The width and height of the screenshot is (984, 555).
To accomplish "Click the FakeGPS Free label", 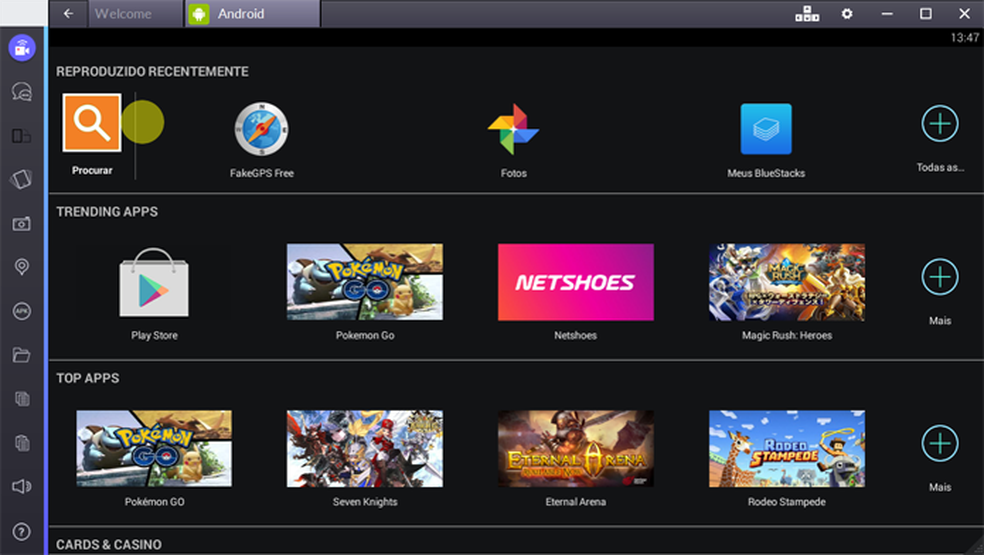I will (262, 173).
